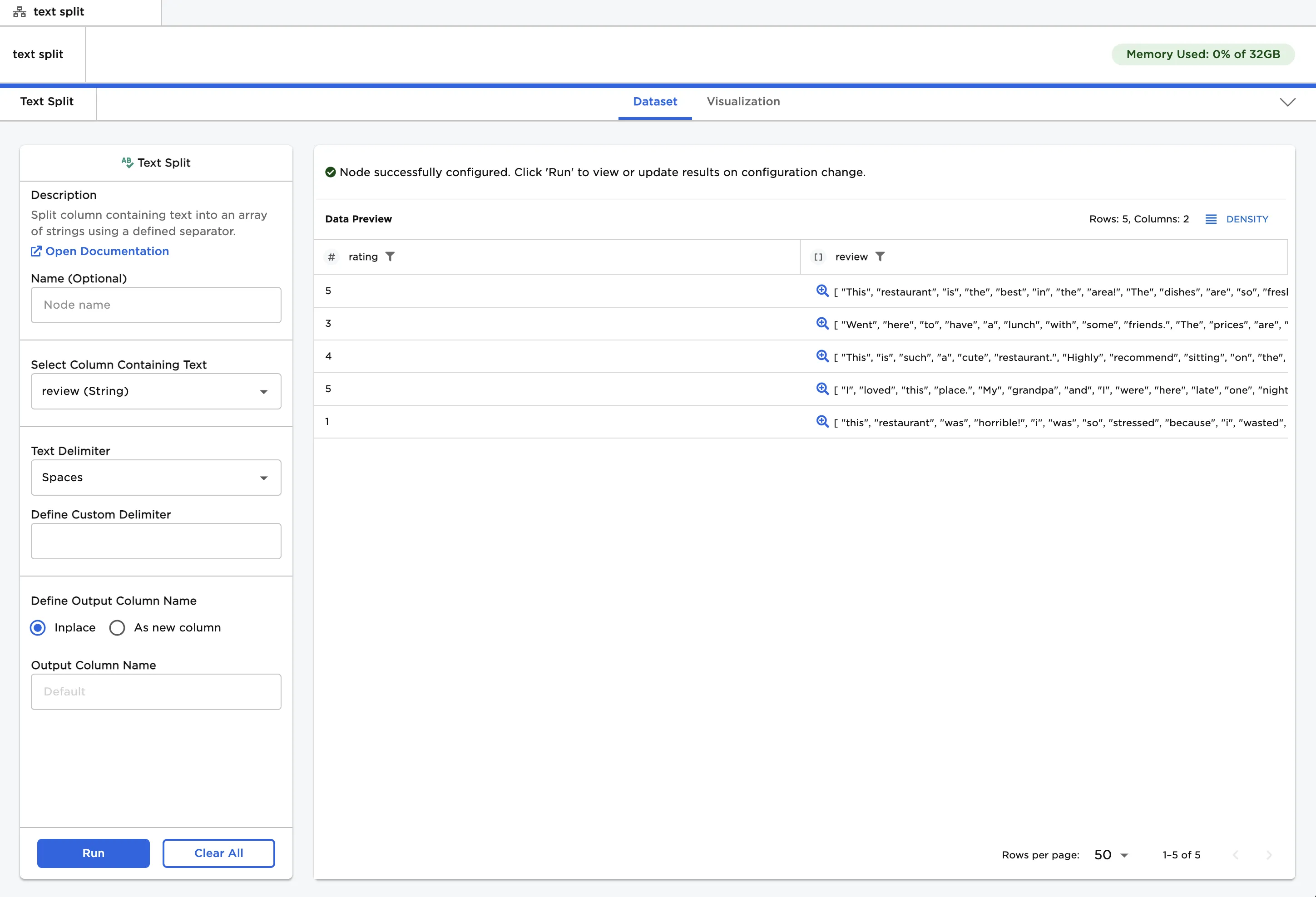Select As new column option
This screenshot has width=1316, height=897.
tap(117, 628)
